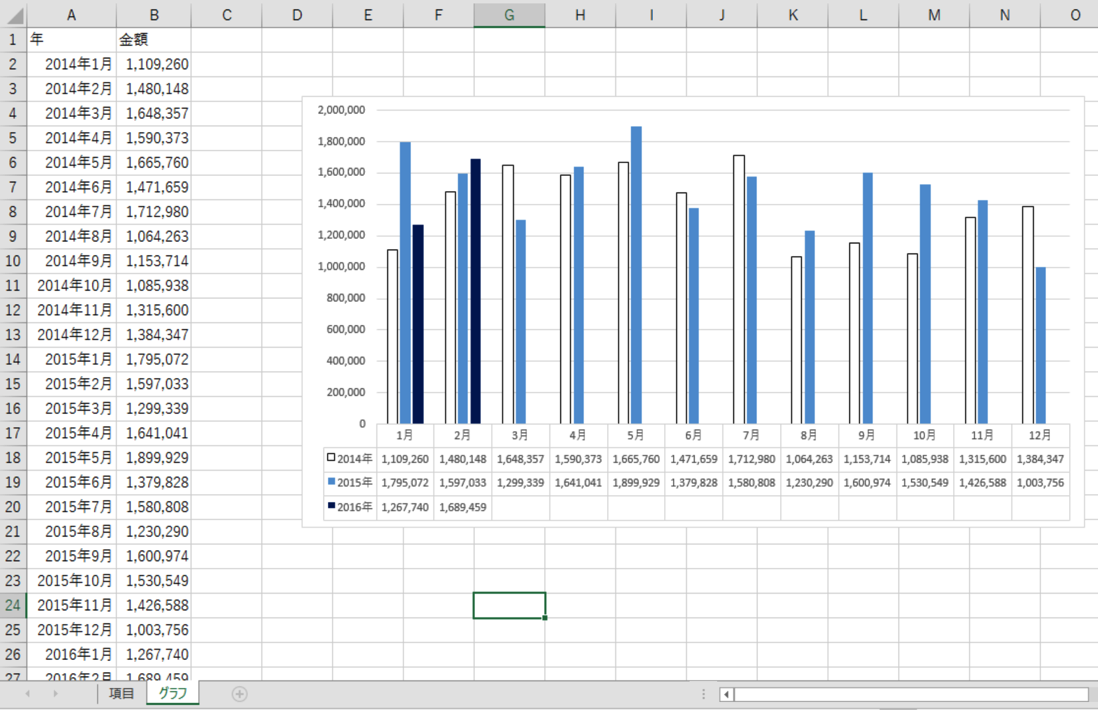
Task: Select cell containing 2015年12月
Action: 71,630
